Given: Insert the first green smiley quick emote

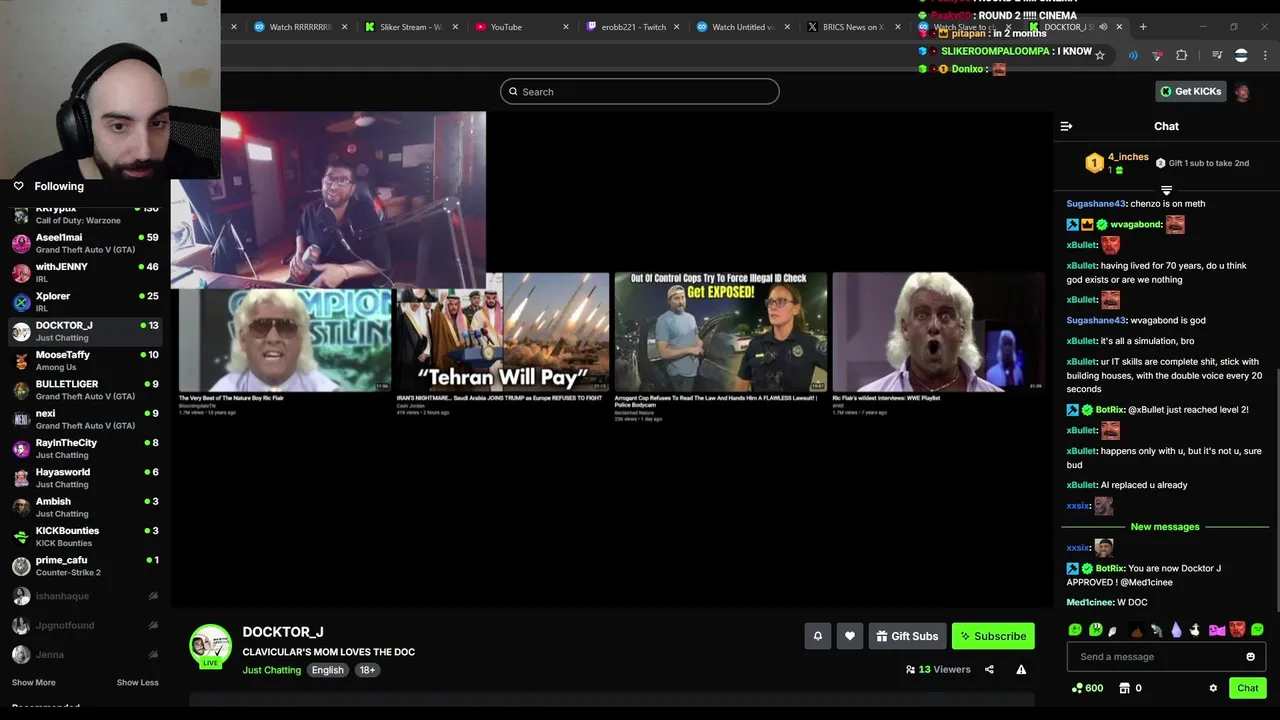Looking at the screenshot, I should [x=1075, y=630].
